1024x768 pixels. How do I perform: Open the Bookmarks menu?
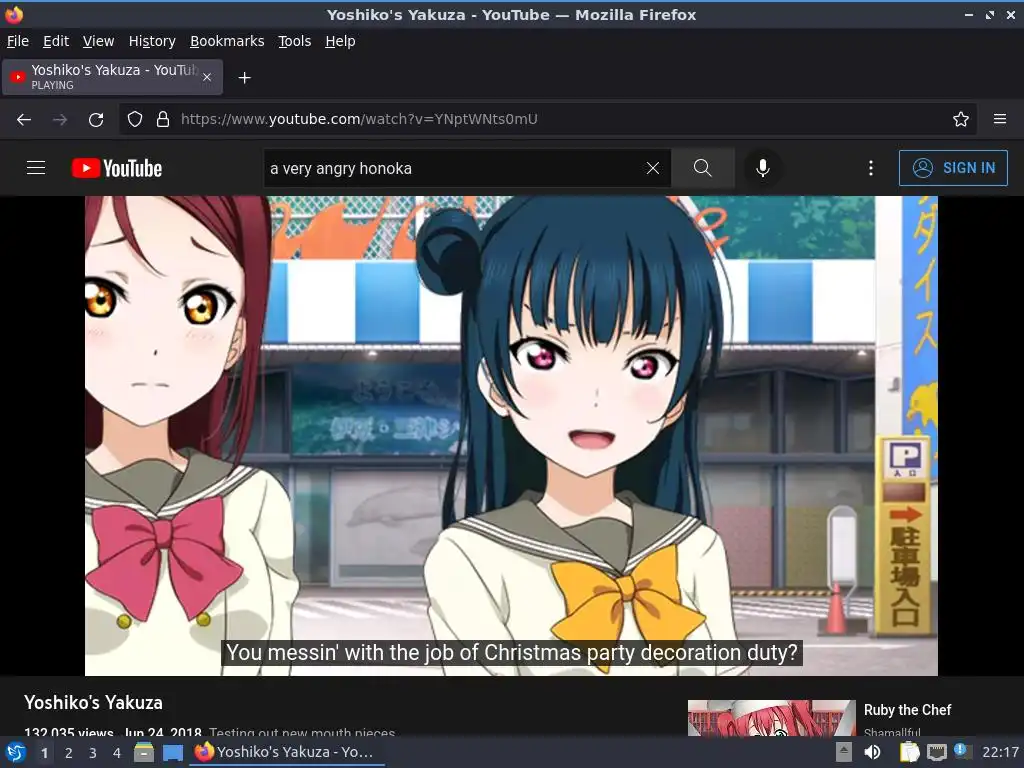point(227,41)
